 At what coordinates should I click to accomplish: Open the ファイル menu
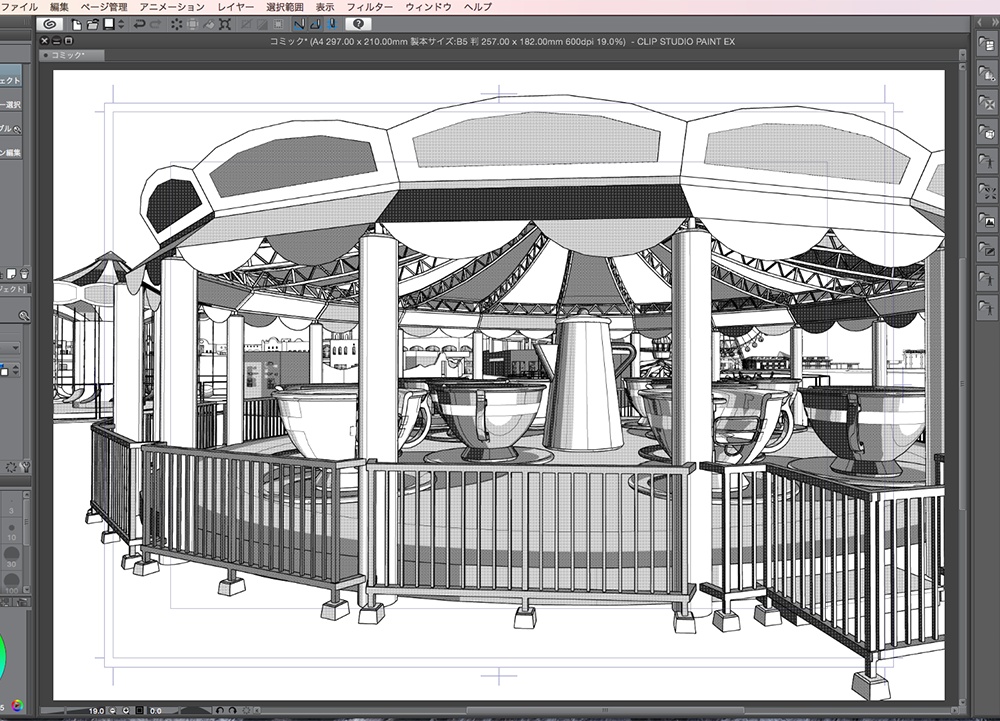(19, 7)
